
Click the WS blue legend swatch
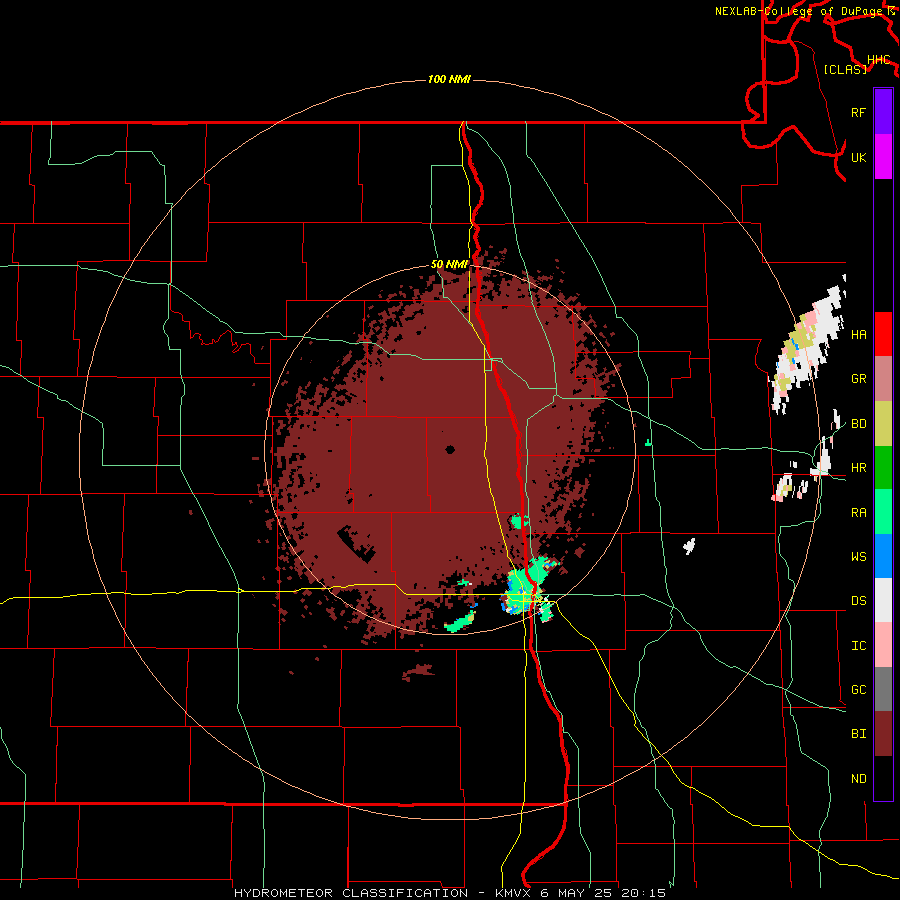[x=883, y=556]
